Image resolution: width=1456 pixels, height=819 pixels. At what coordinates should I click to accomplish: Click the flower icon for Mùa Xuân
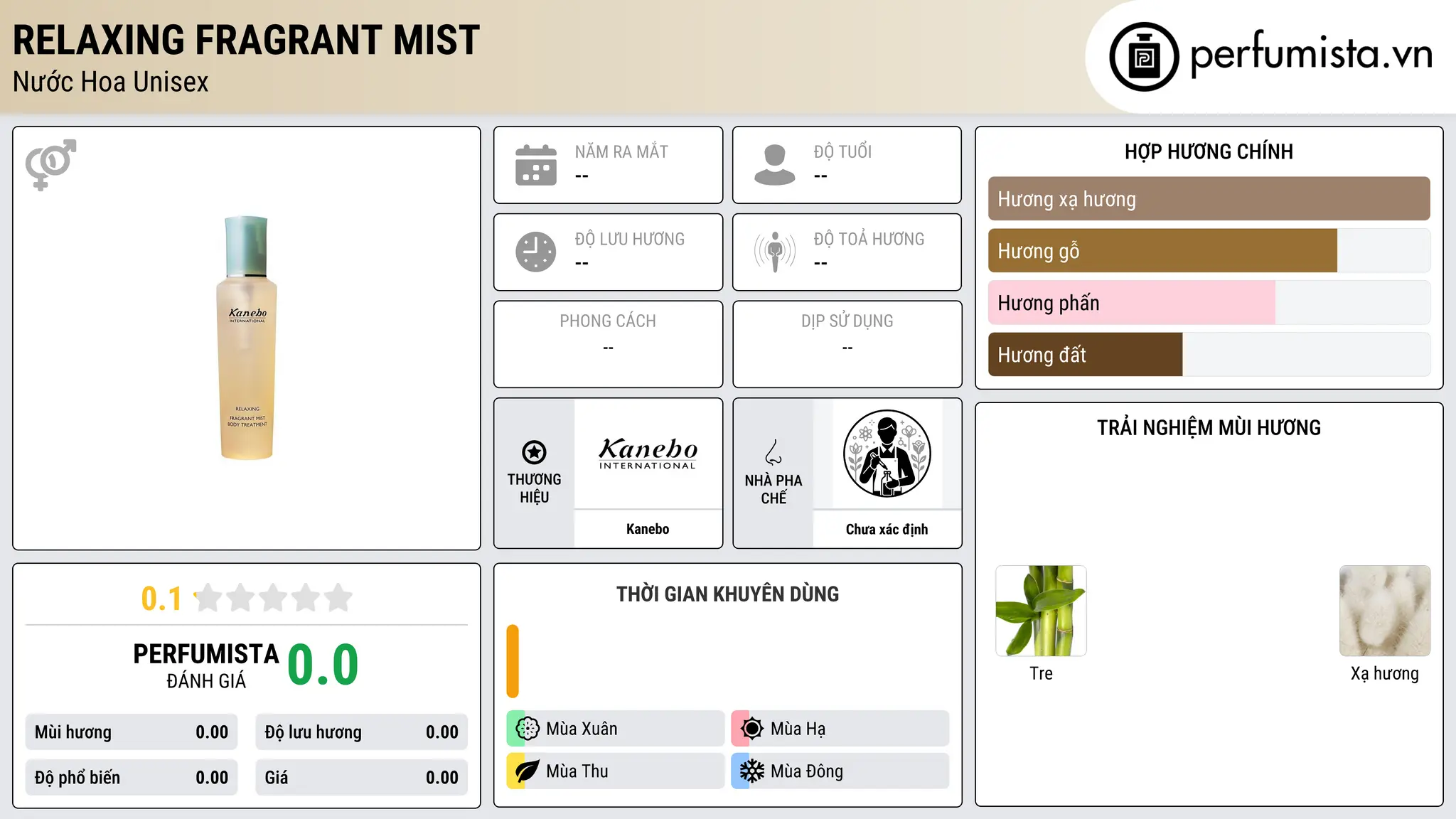click(528, 729)
